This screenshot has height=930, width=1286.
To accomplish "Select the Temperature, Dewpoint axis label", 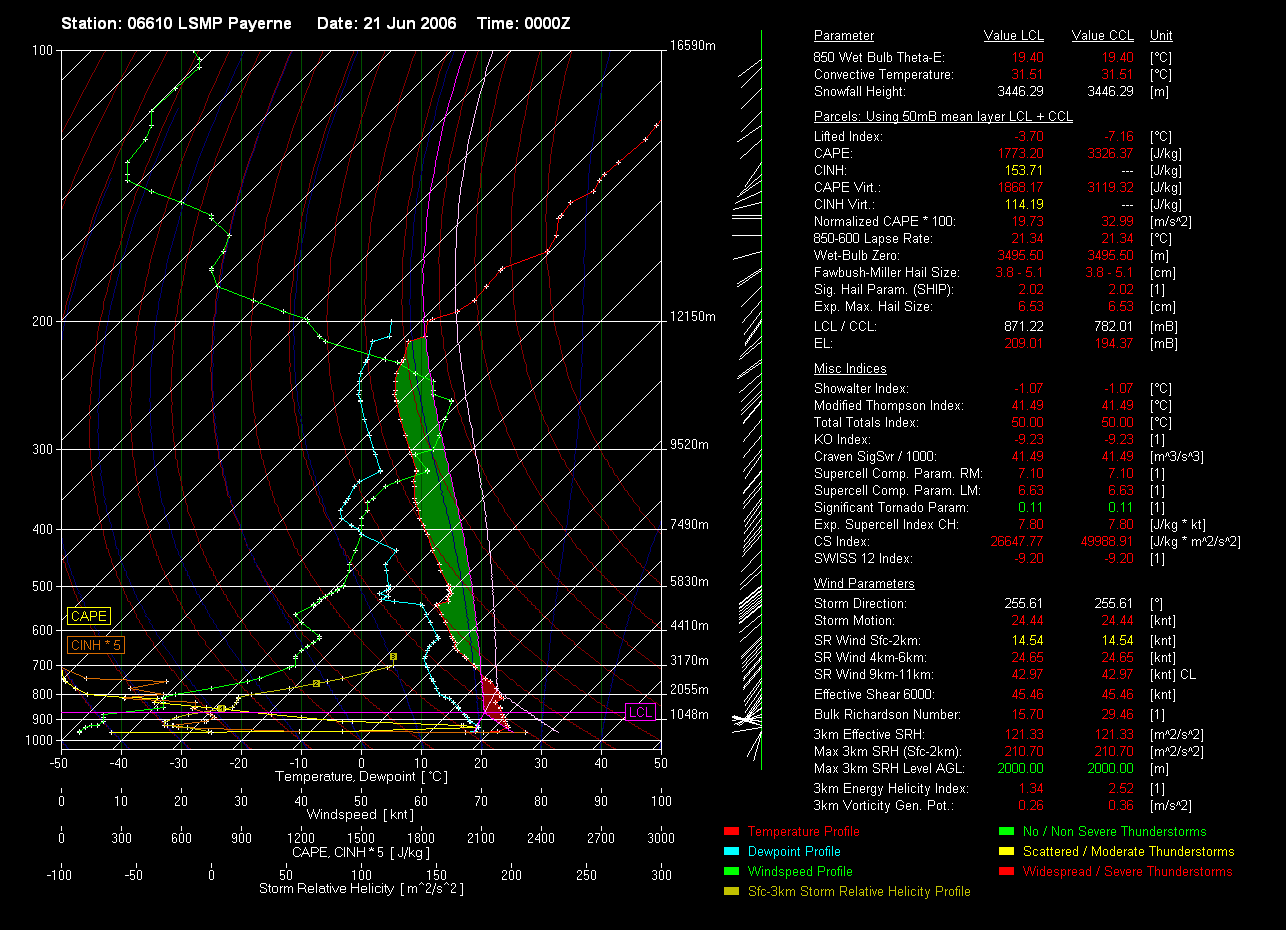I will pyautogui.click(x=360, y=776).
